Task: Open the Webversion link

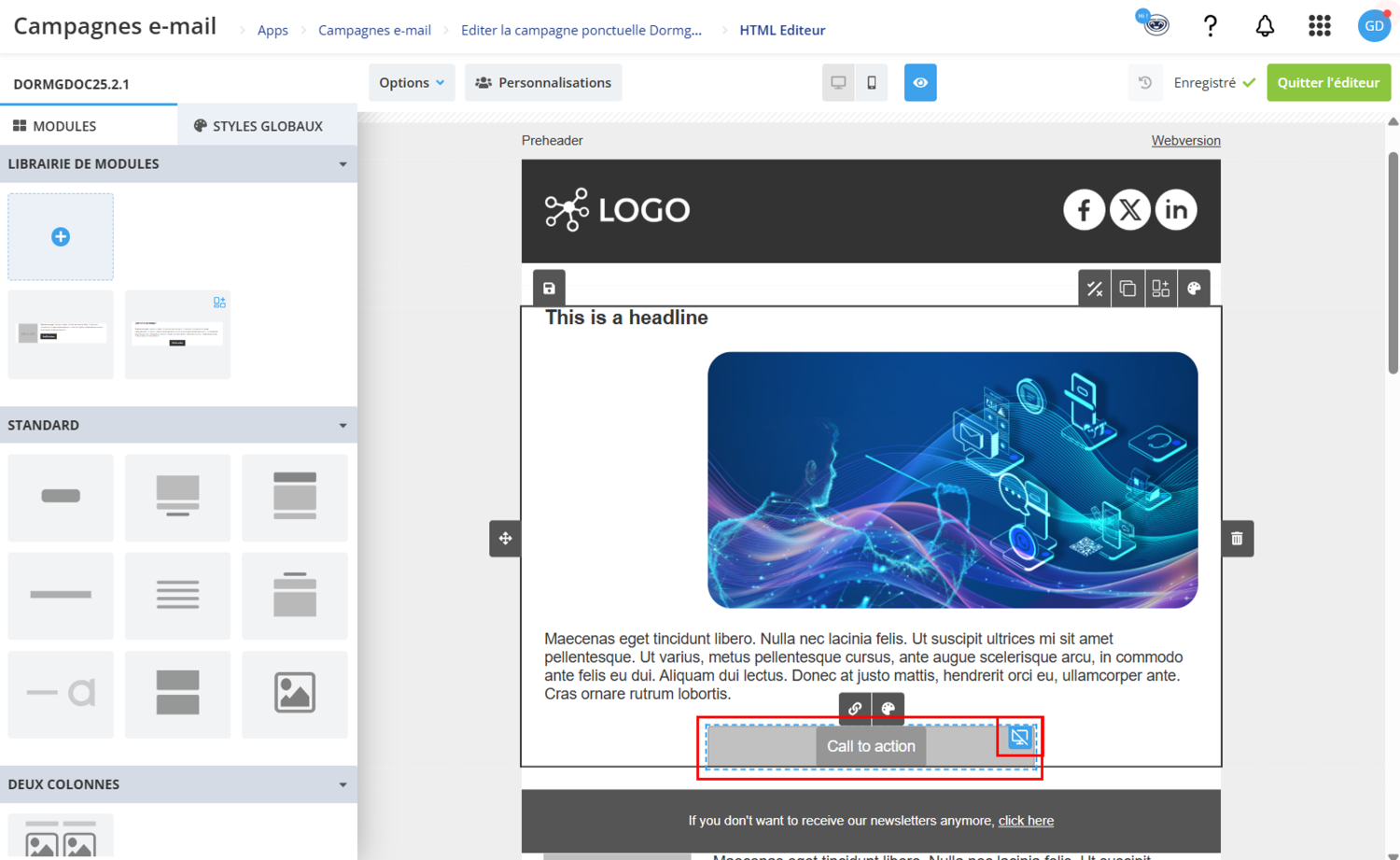Action: pyautogui.click(x=1185, y=141)
